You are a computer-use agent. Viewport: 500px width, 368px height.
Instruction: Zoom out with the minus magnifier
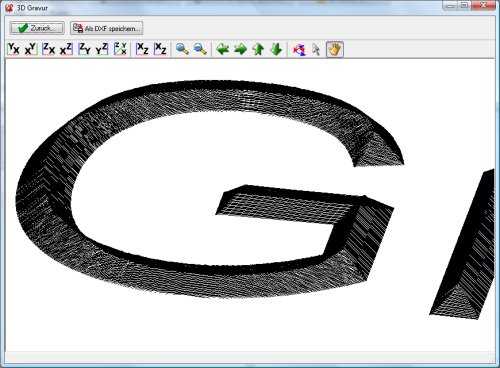(x=200, y=49)
